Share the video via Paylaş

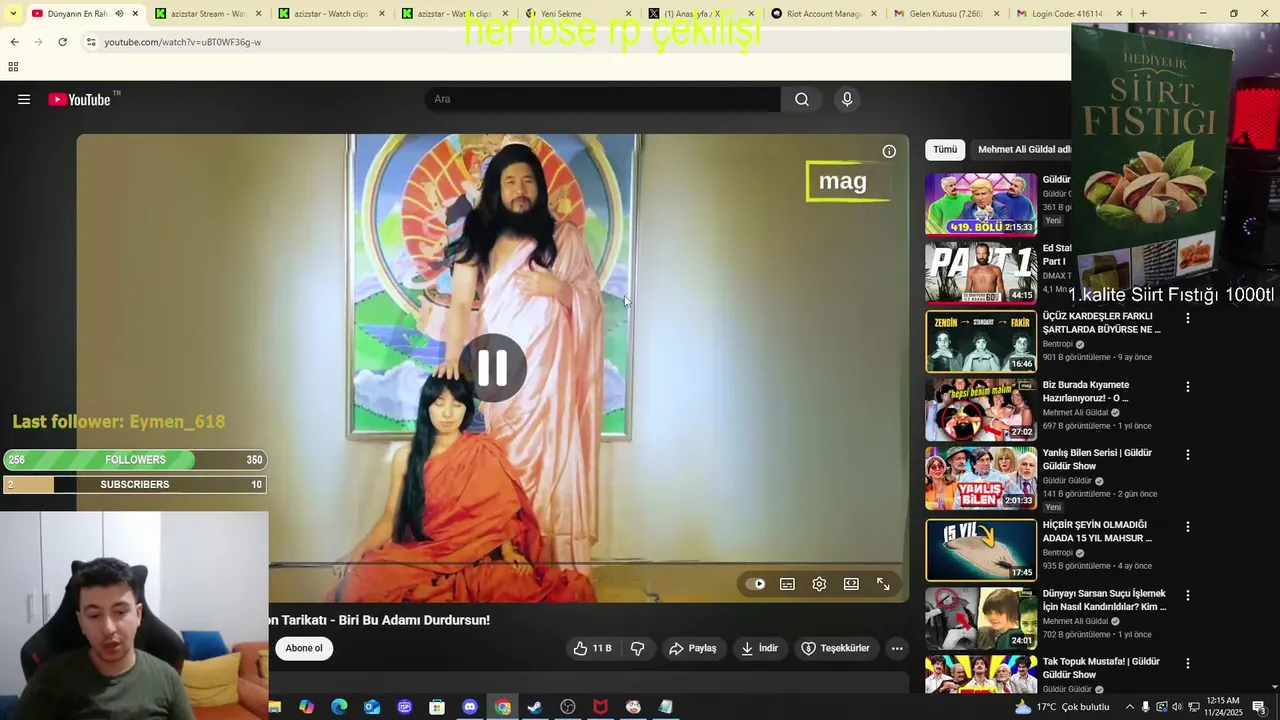[x=693, y=648]
